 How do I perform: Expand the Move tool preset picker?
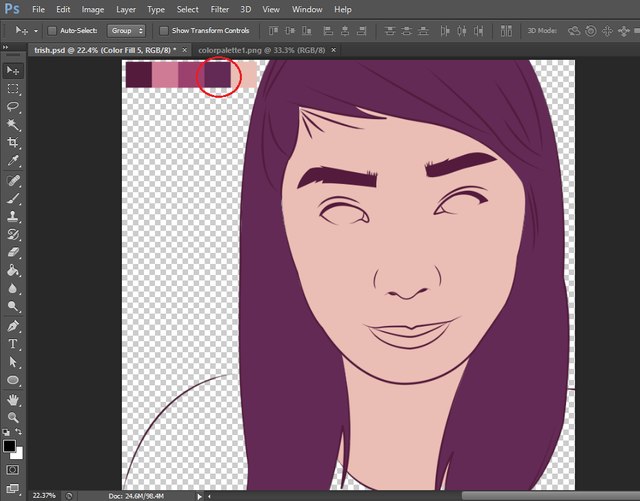point(33,31)
